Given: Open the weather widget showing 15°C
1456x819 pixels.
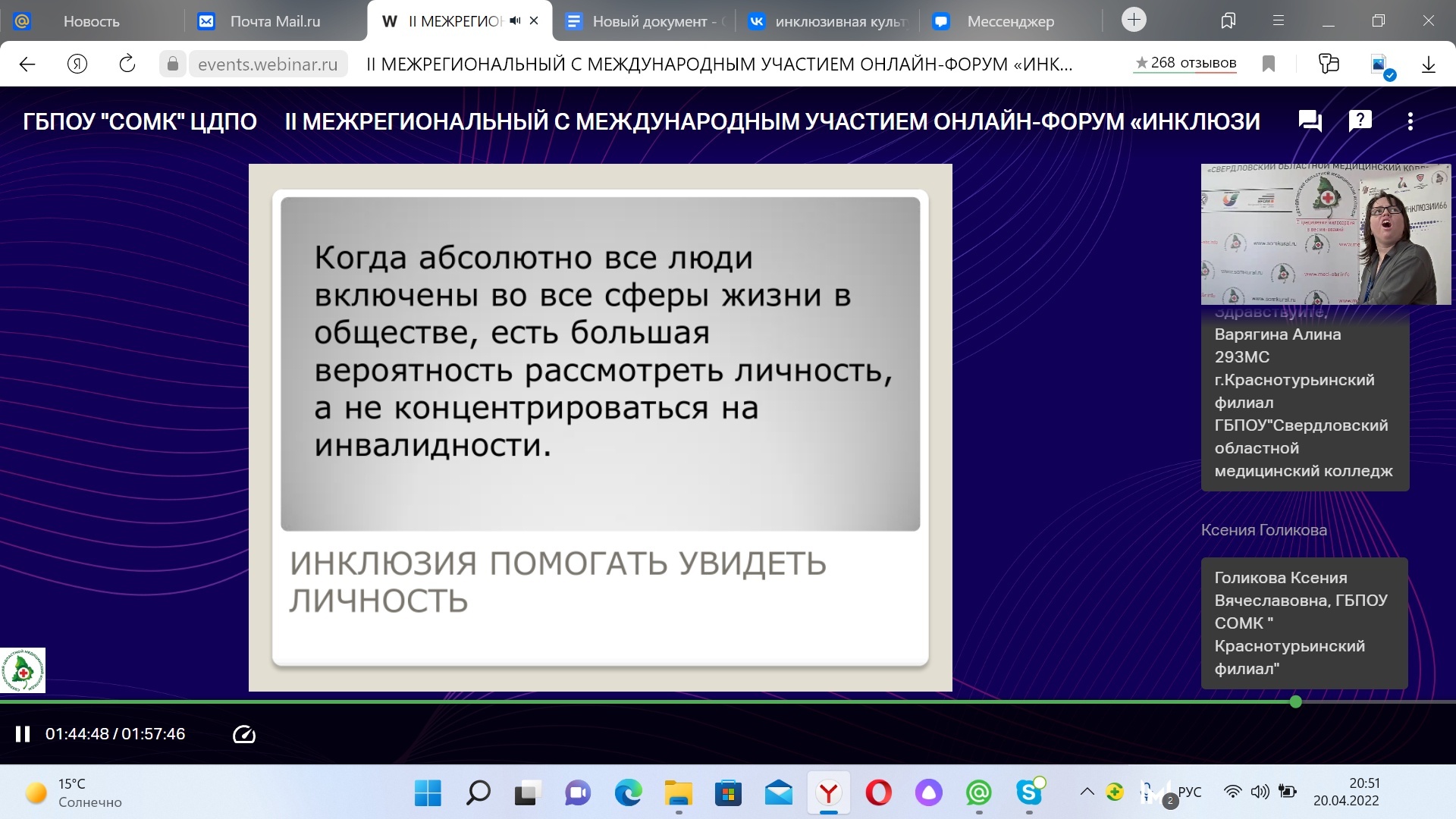Looking at the screenshot, I should point(74,792).
